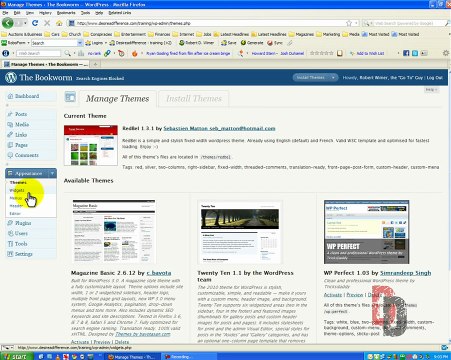
Task: Open the Magazine Basic theme thumbnail
Action: (114, 232)
